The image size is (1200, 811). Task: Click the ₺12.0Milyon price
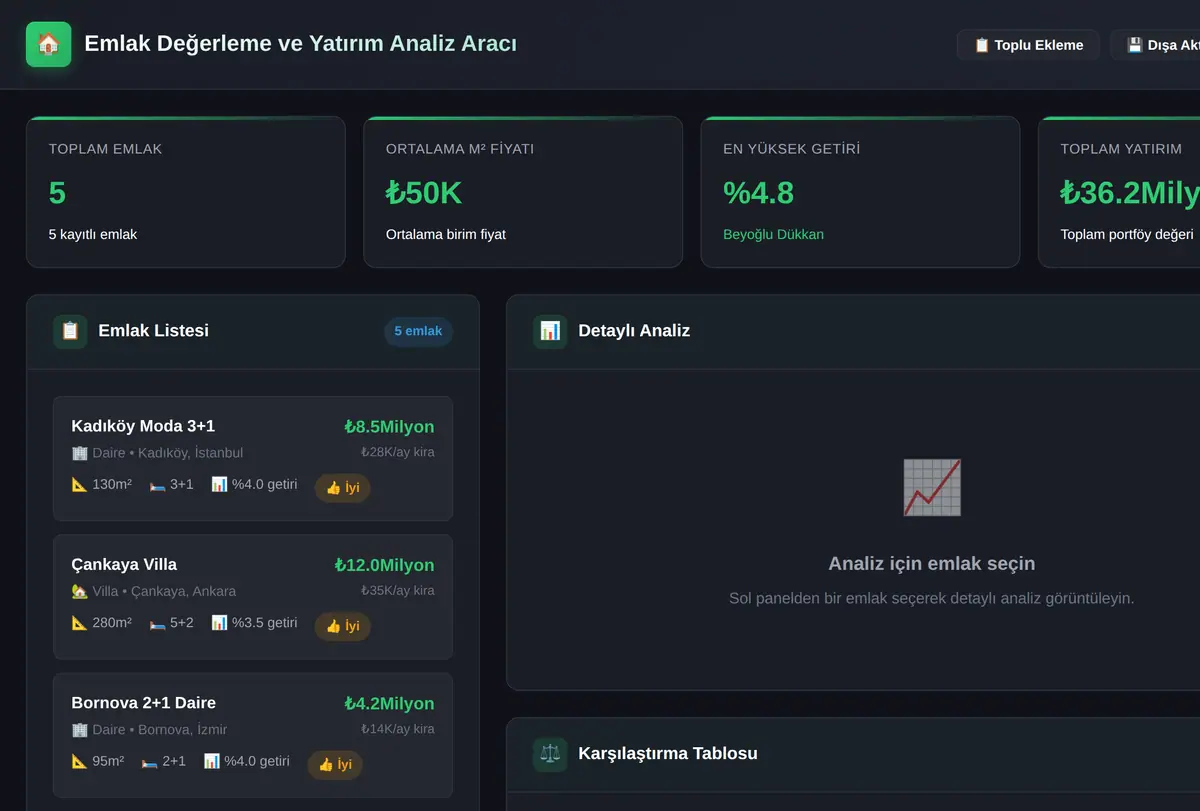coord(385,565)
